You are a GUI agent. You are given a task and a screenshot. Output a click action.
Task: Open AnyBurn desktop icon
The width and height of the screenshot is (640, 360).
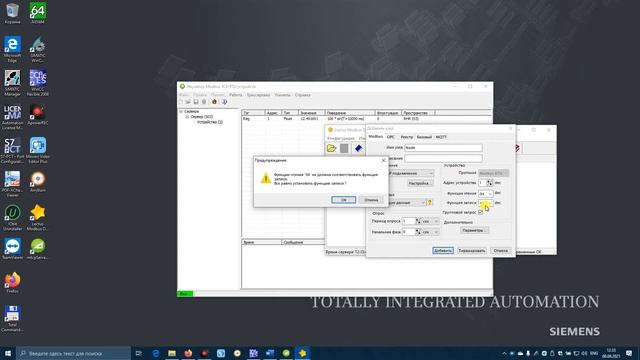coord(38,182)
